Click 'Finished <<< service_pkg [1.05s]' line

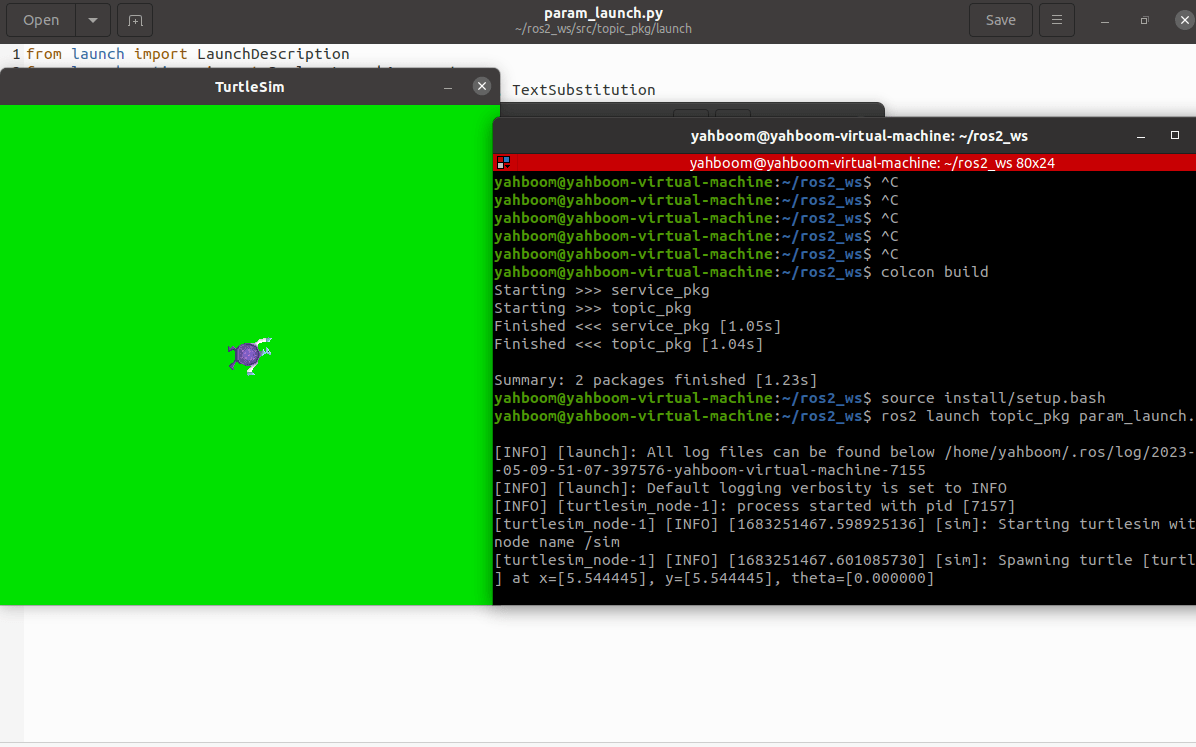[638, 327]
